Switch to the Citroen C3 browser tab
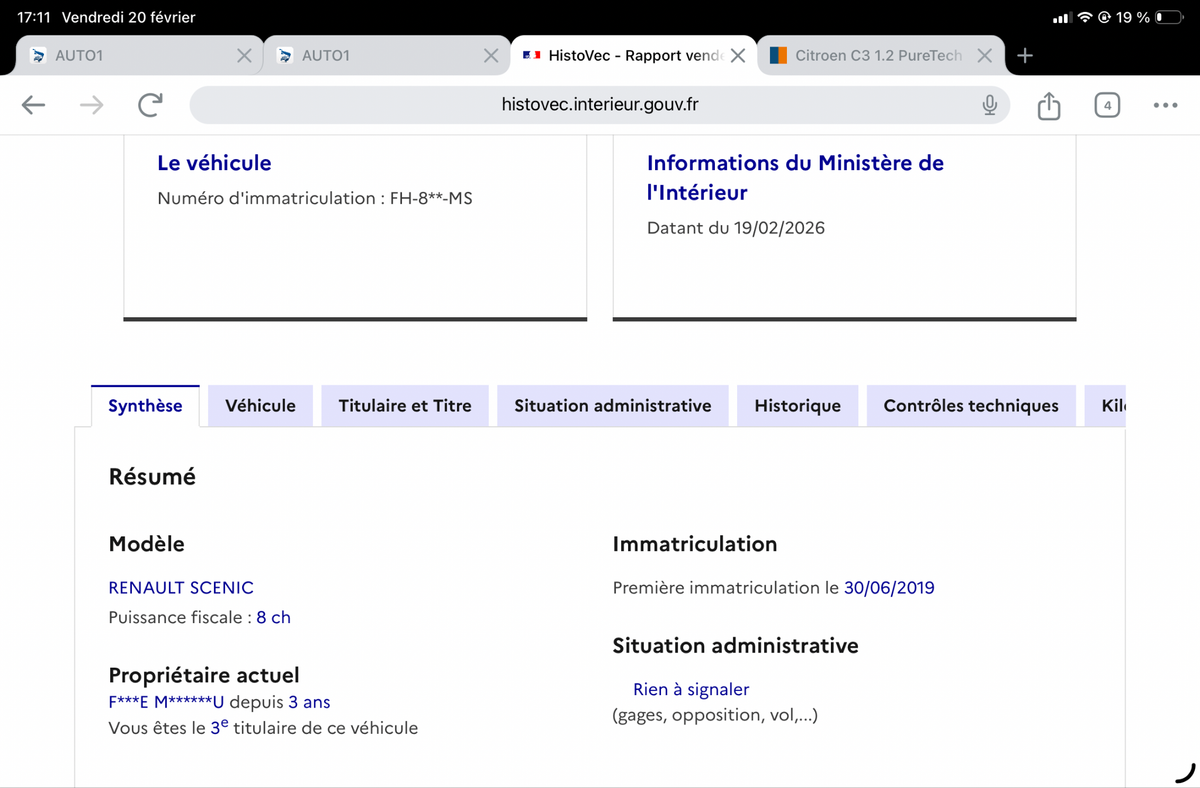1200x788 pixels. 868,56
